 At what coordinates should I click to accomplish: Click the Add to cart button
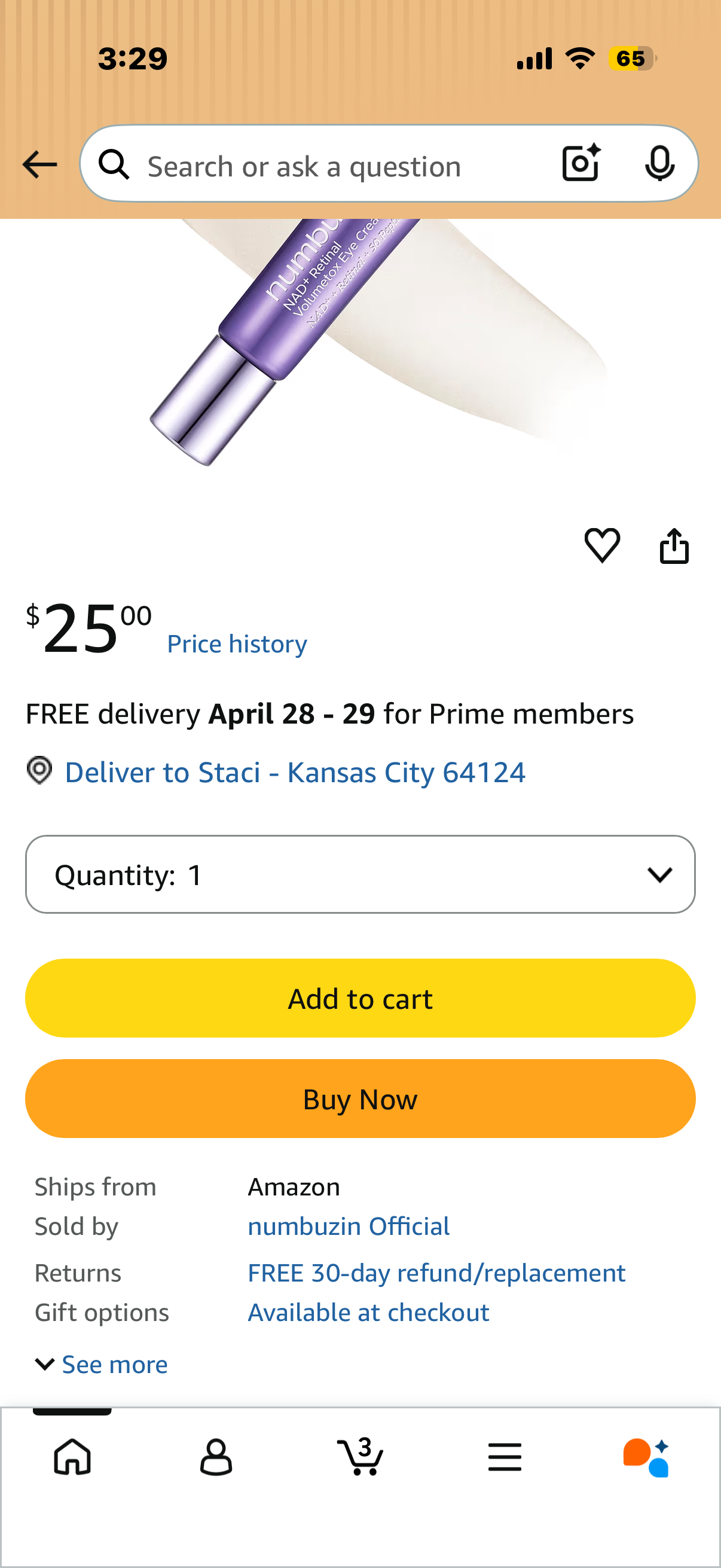point(360,998)
